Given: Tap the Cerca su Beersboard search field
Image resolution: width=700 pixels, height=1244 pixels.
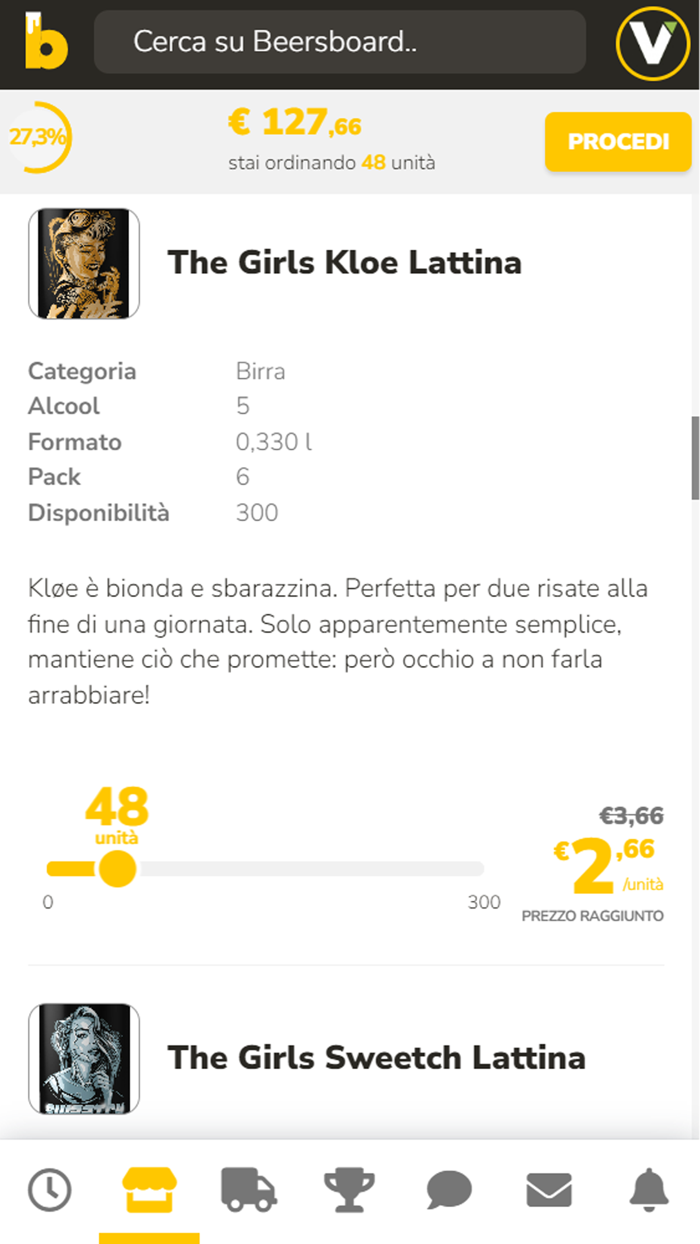Looking at the screenshot, I should pyautogui.click(x=340, y=42).
